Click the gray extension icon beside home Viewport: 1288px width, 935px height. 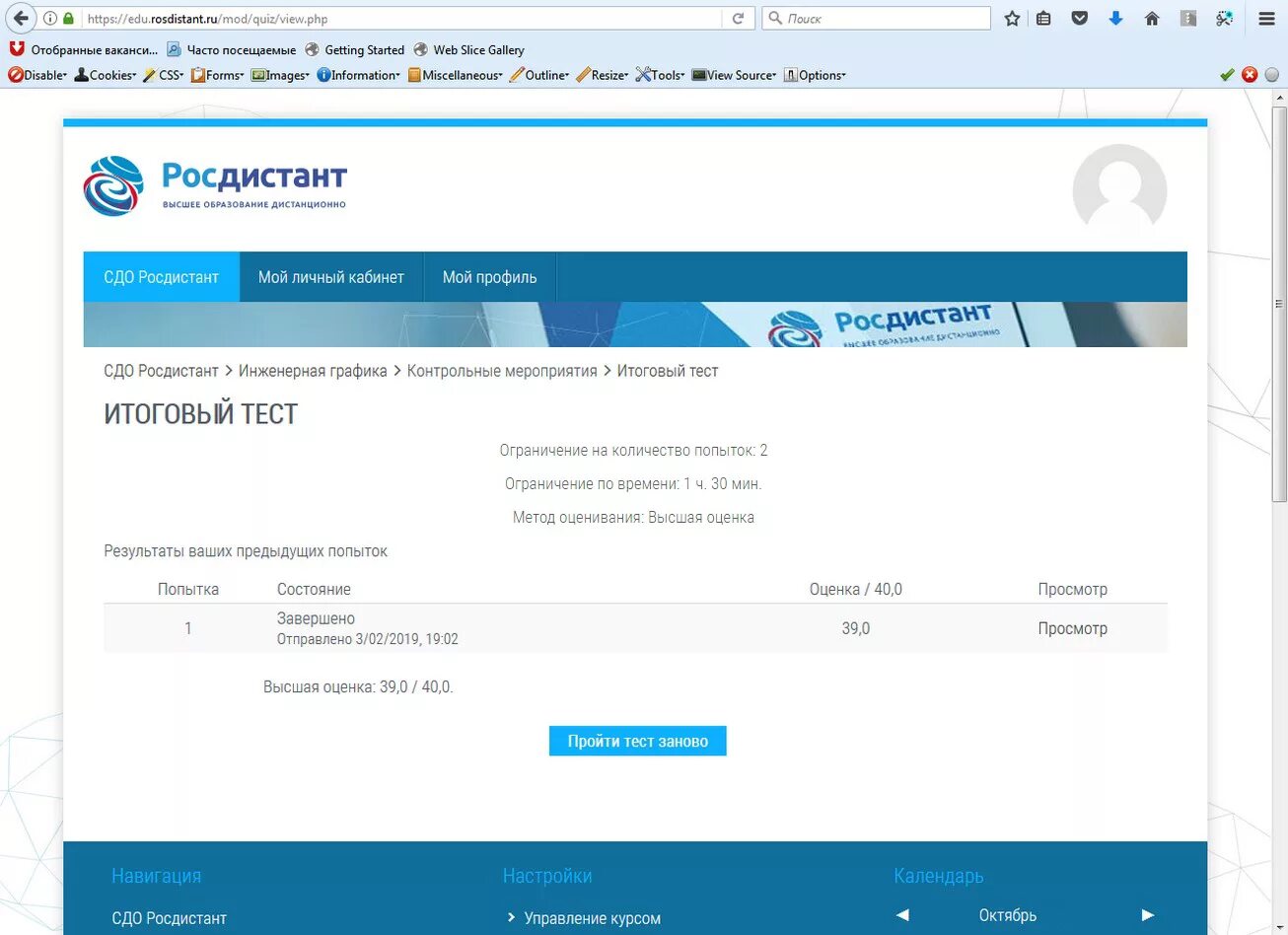click(x=1188, y=19)
